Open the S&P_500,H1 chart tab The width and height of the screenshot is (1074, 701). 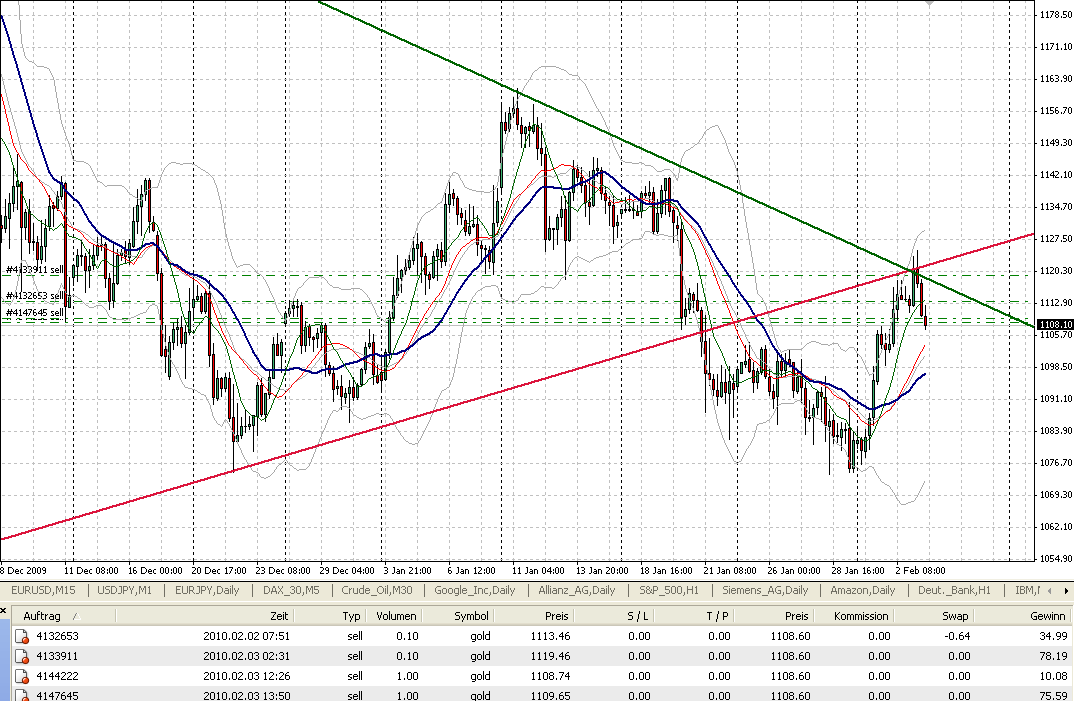pyautogui.click(x=669, y=590)
